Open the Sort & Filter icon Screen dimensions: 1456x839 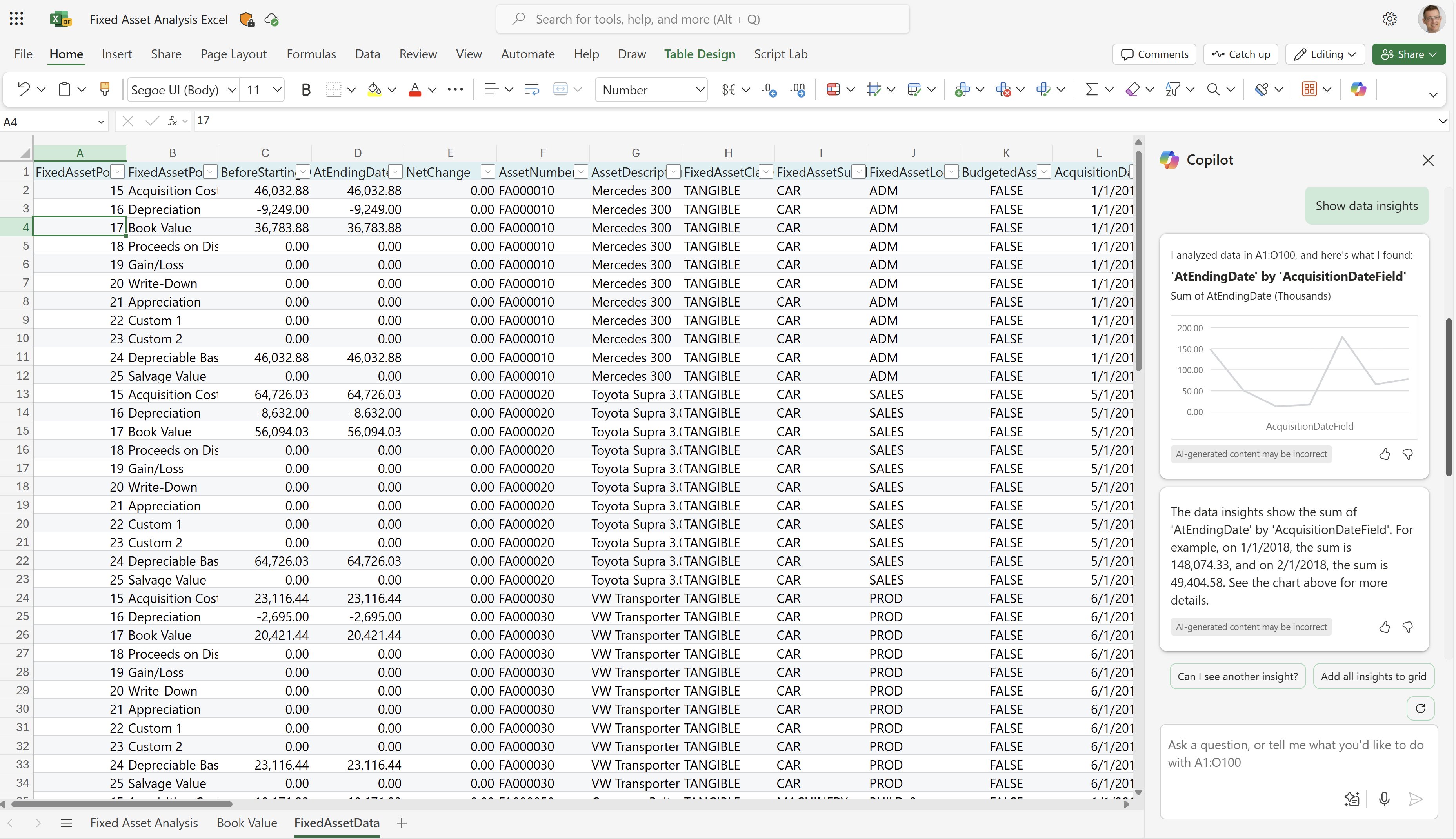pos(1172,89)
